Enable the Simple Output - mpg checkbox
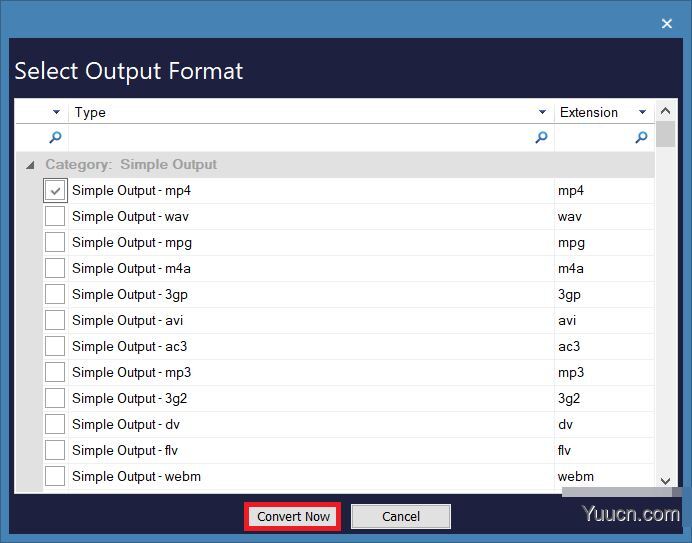The width and height of the screenshot is (692, 543). [55, 242]
